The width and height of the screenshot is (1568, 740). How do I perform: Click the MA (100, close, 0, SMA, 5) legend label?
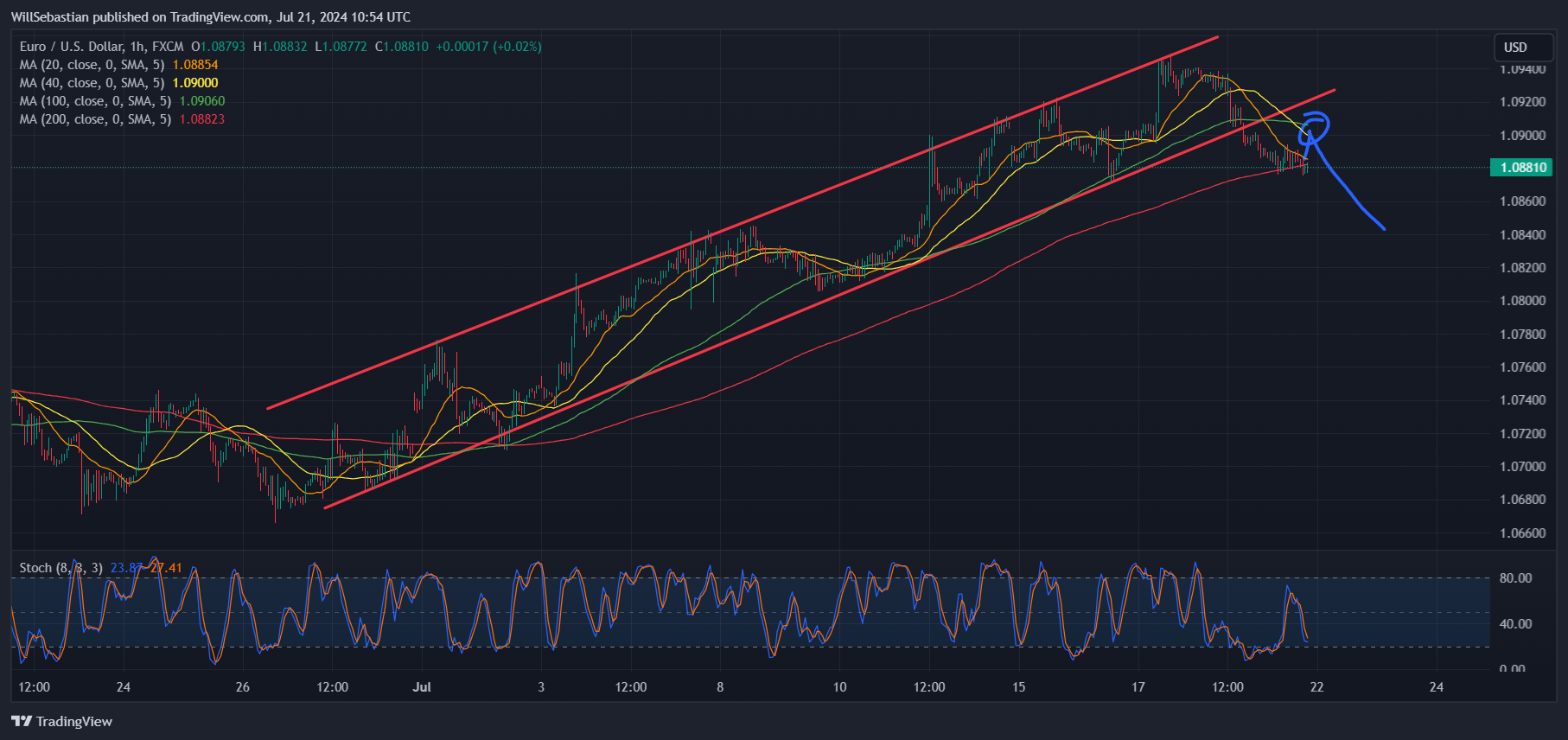point(95,101)
